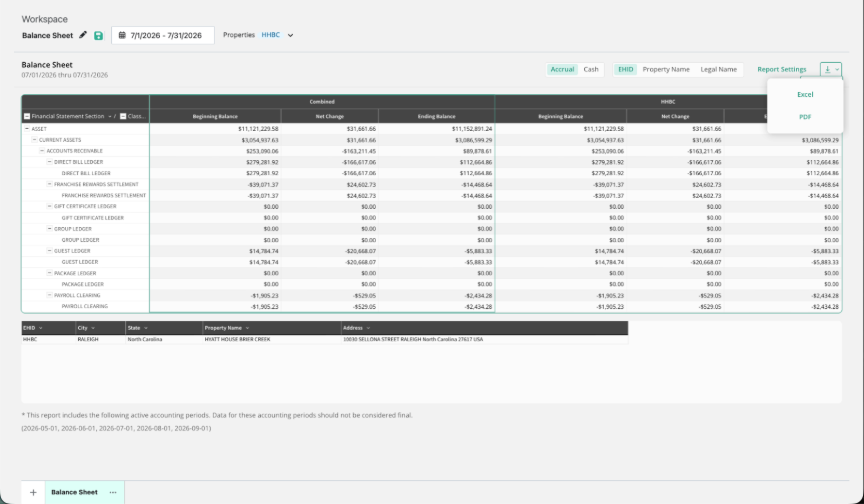The width and height of the screenshot is (864, 504).
Task: Collapse all Financial Statement Section groups icon
Action: pyautogui.click(x=26, y=116)
